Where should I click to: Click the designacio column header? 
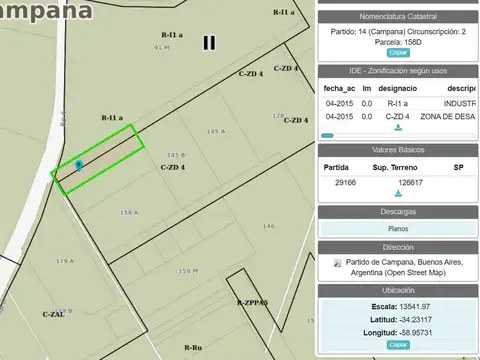tap(398, 88)
